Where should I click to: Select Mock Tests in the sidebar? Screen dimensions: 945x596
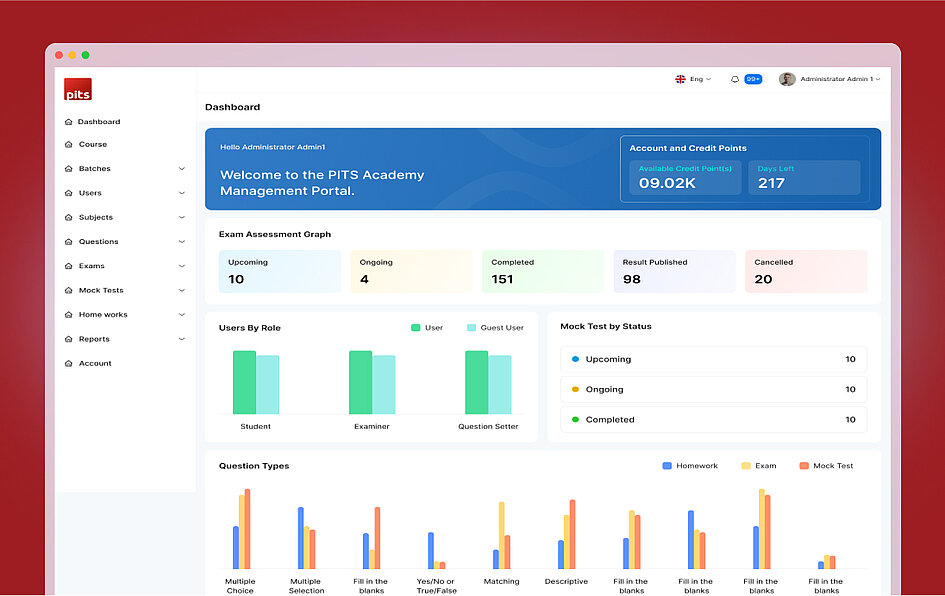[101, 291]
